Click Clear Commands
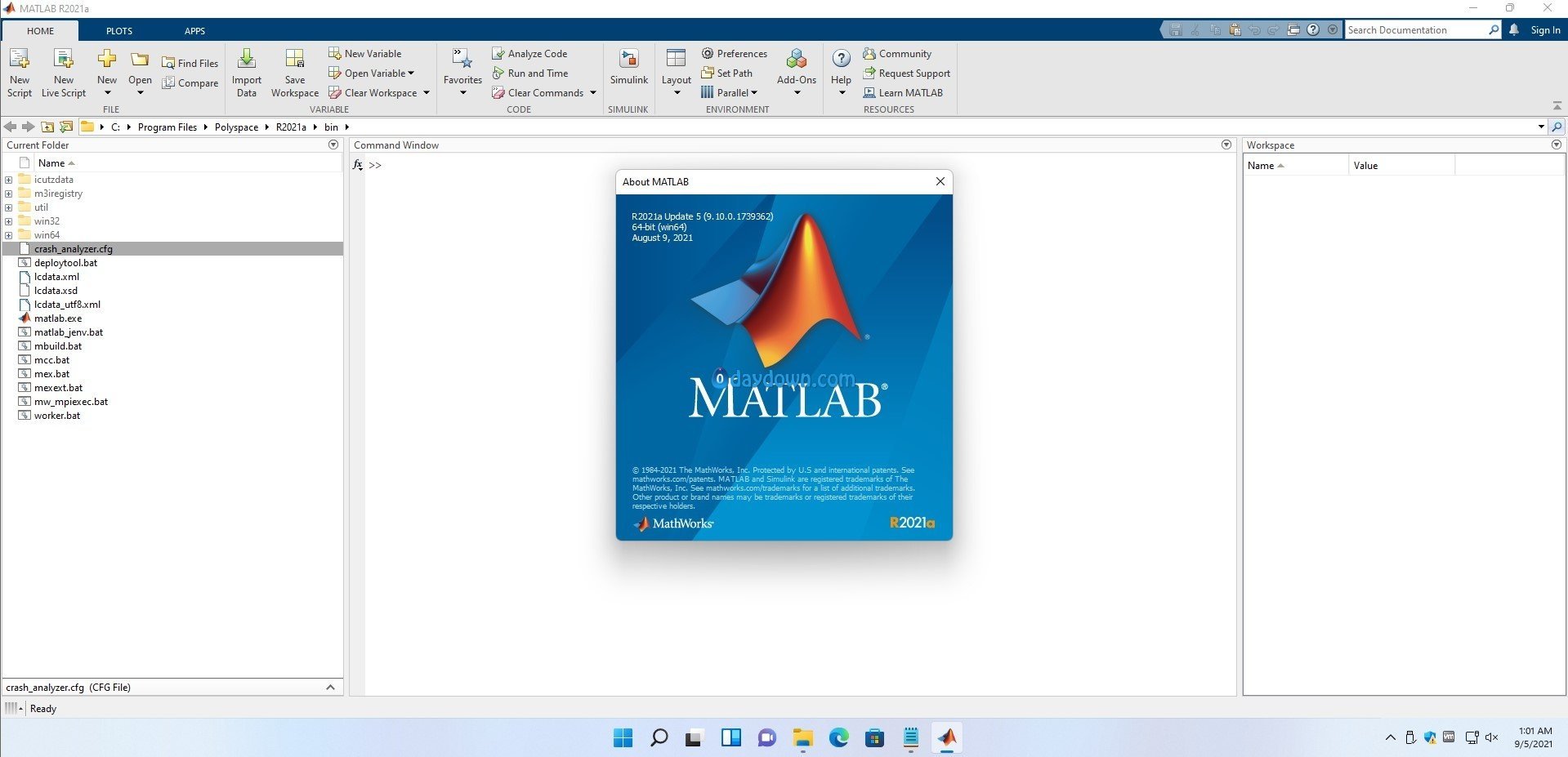 point(538,92)
